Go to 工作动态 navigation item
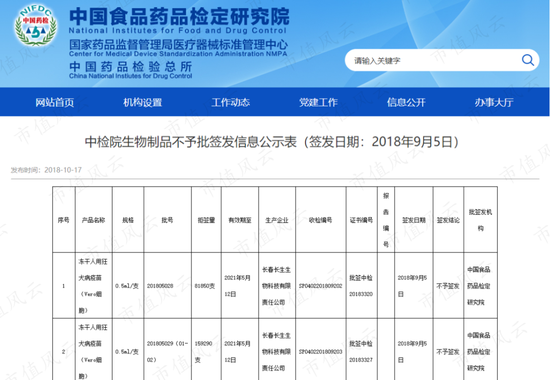The image size is (550, 380). click(230, 102)
